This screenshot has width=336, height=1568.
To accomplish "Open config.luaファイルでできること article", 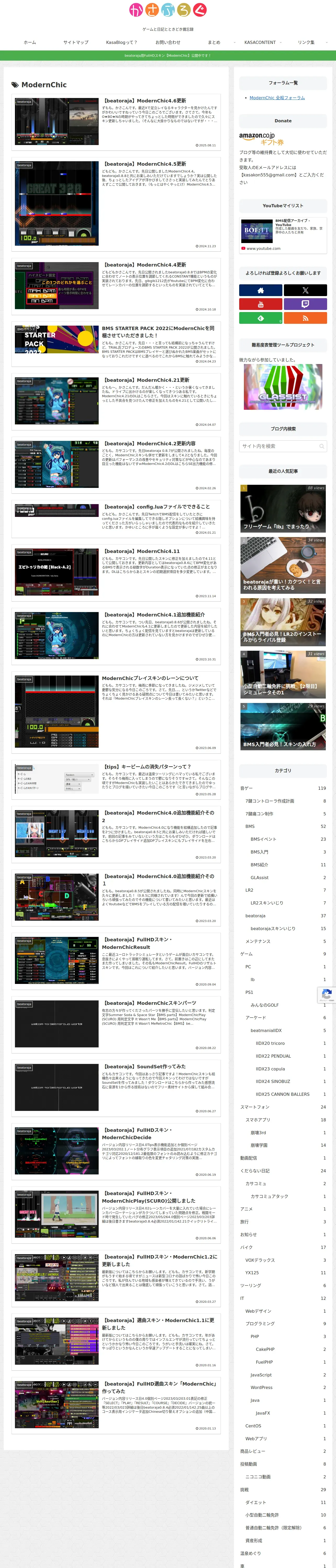I will pos(116,519).
